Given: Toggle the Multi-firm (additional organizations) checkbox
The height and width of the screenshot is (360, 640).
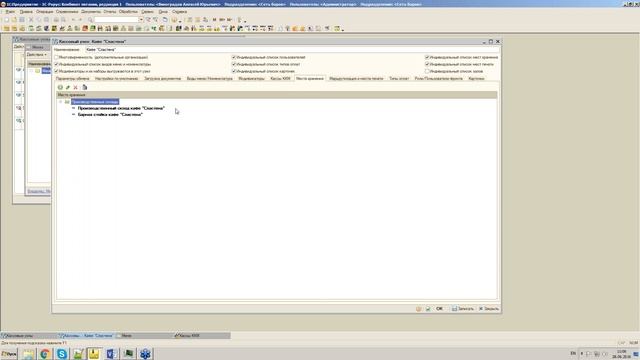Looking at the screenshot, I should point(57,58).
